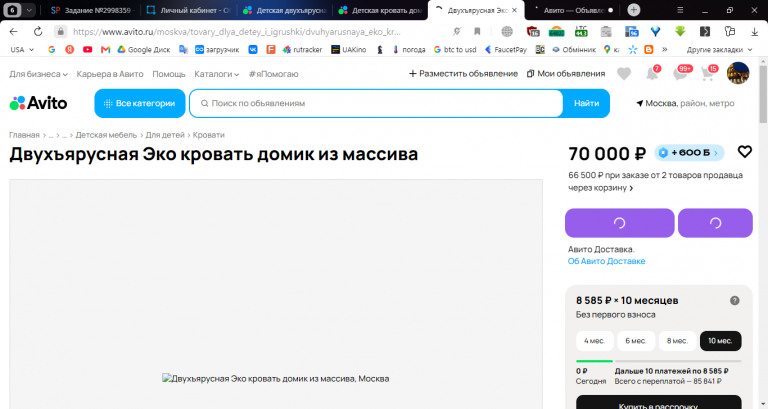Switch to the Детская кровать дом tab
768x409 pixels.
tap(381, 10)
